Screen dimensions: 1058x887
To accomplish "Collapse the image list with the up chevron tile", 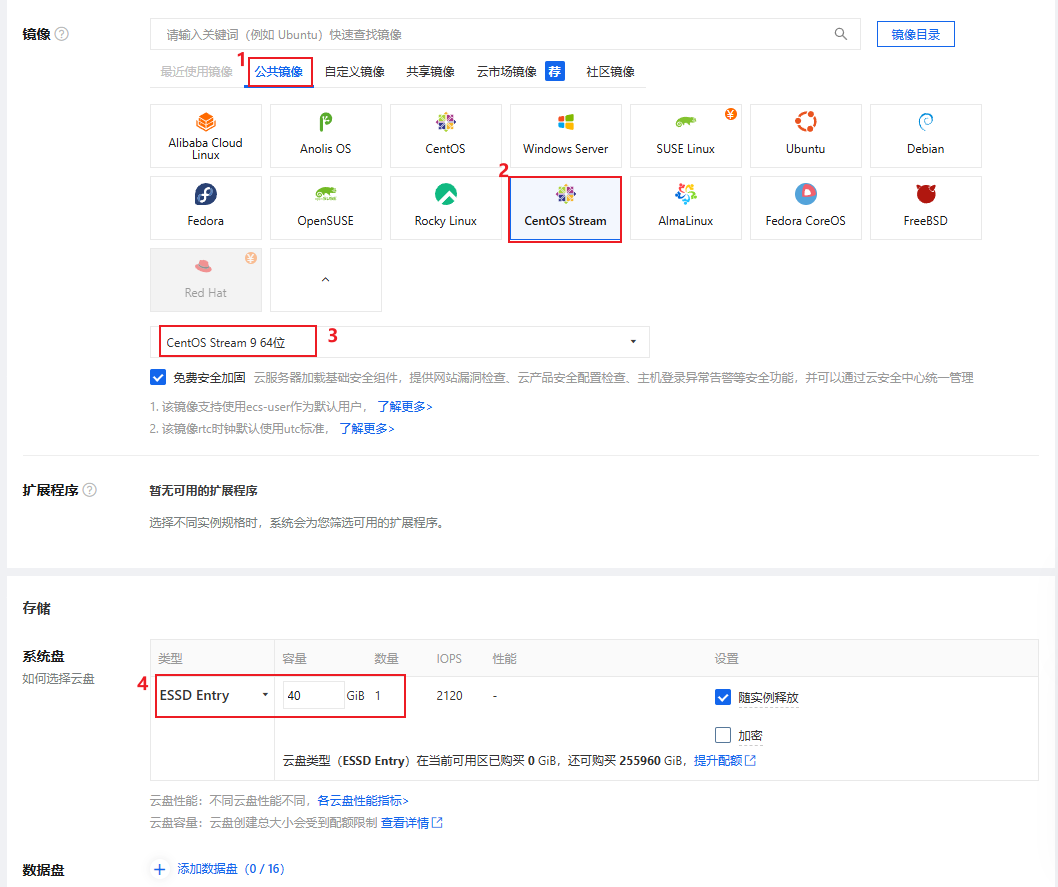I will [326, 280].
